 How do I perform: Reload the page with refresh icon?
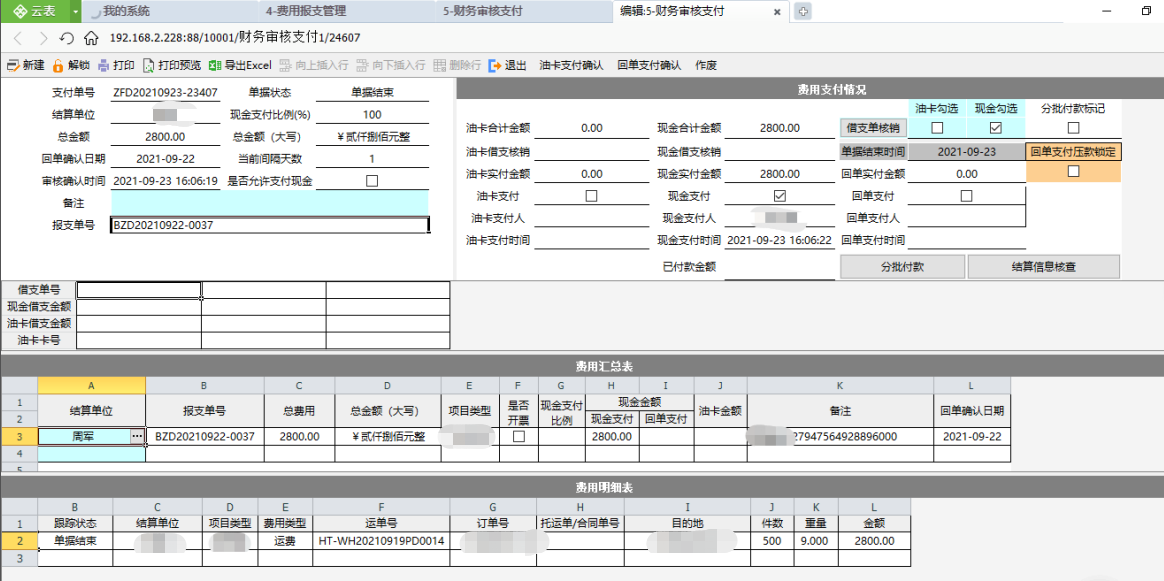pyautogui.click(x=67, y=38)
